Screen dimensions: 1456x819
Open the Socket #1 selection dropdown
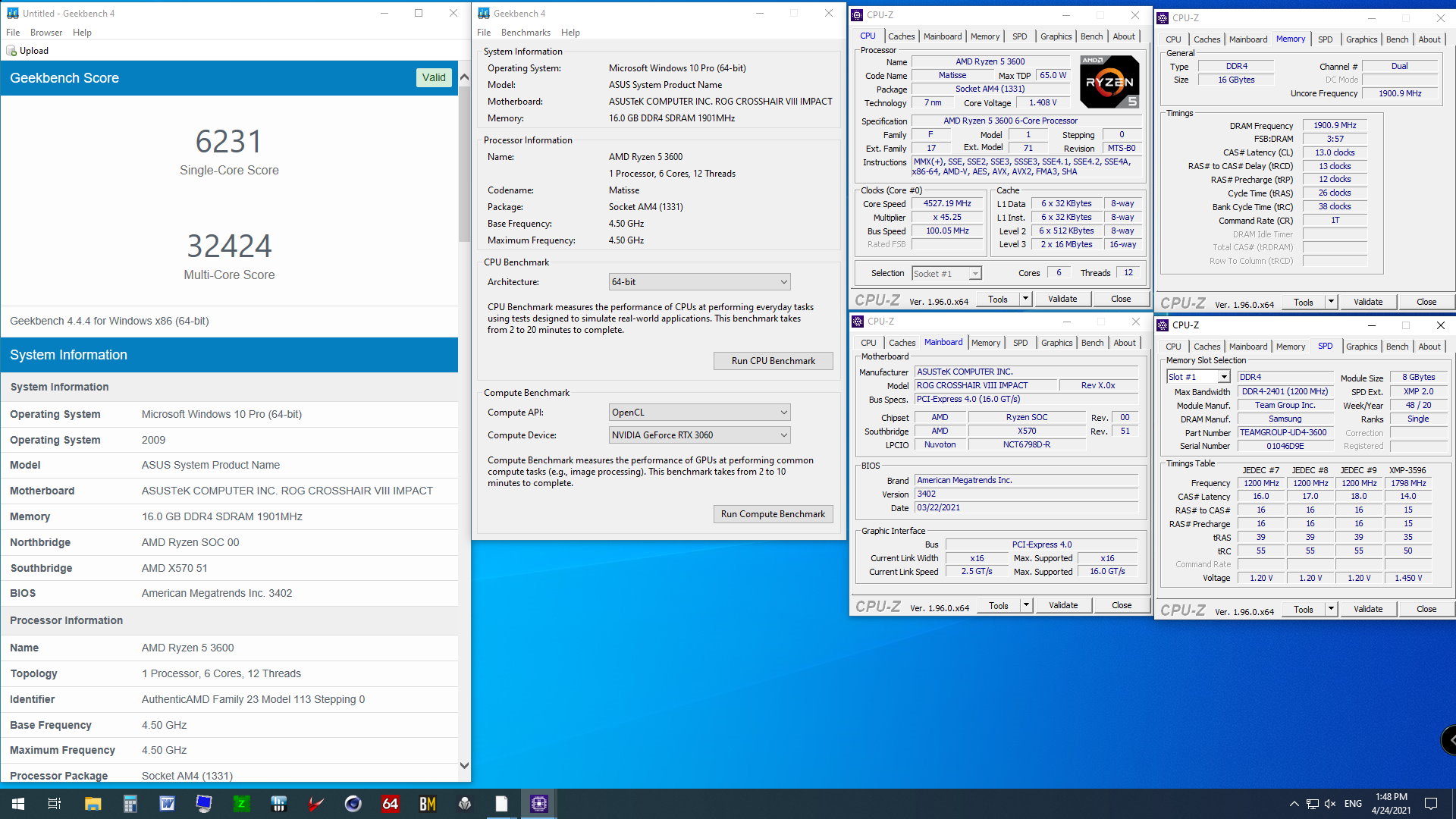(946, 274)
